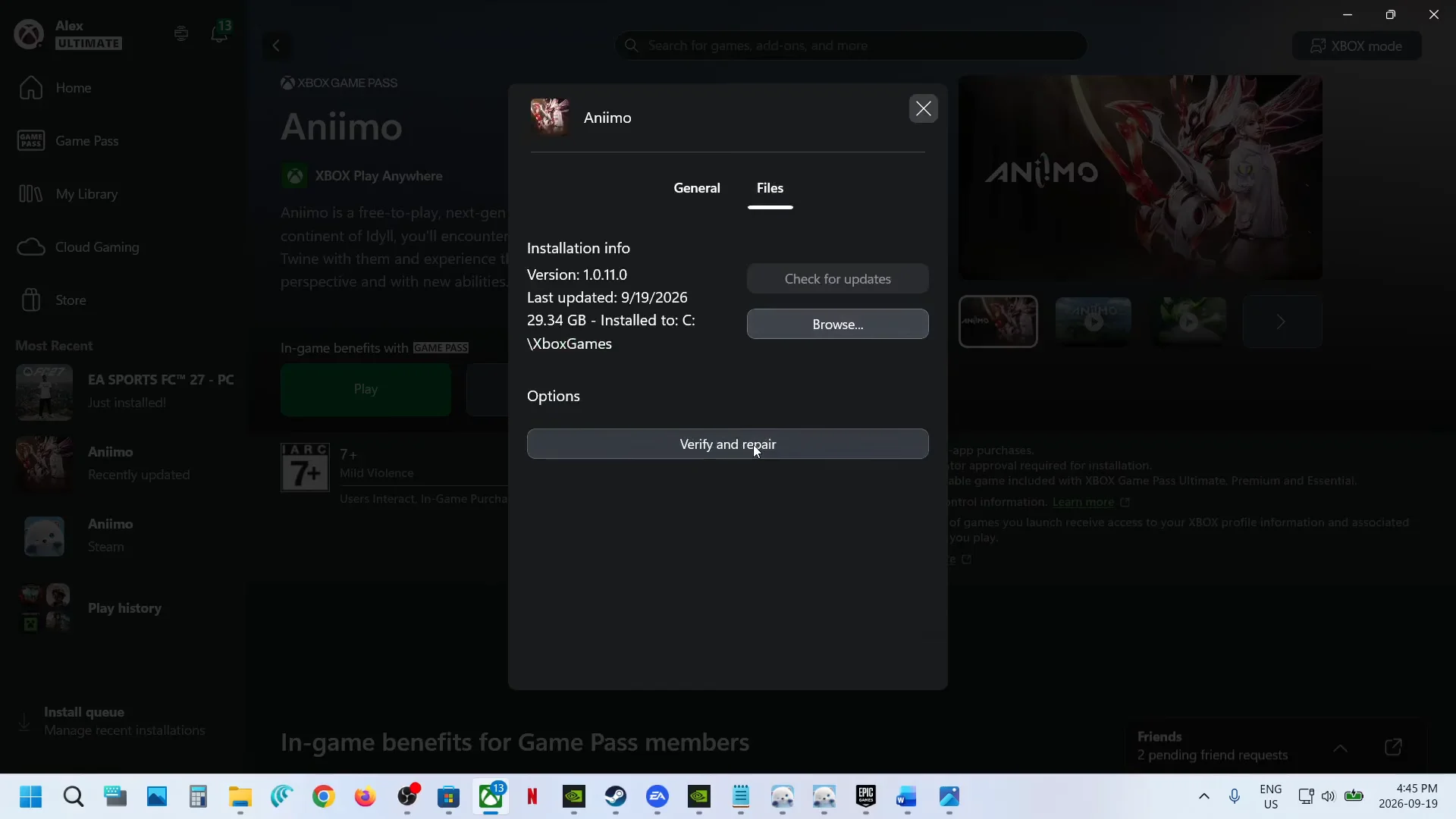This screenshot has height=819, width=1456.
Task: Open the Windows Start menu
Action: (x=31, y=797)
